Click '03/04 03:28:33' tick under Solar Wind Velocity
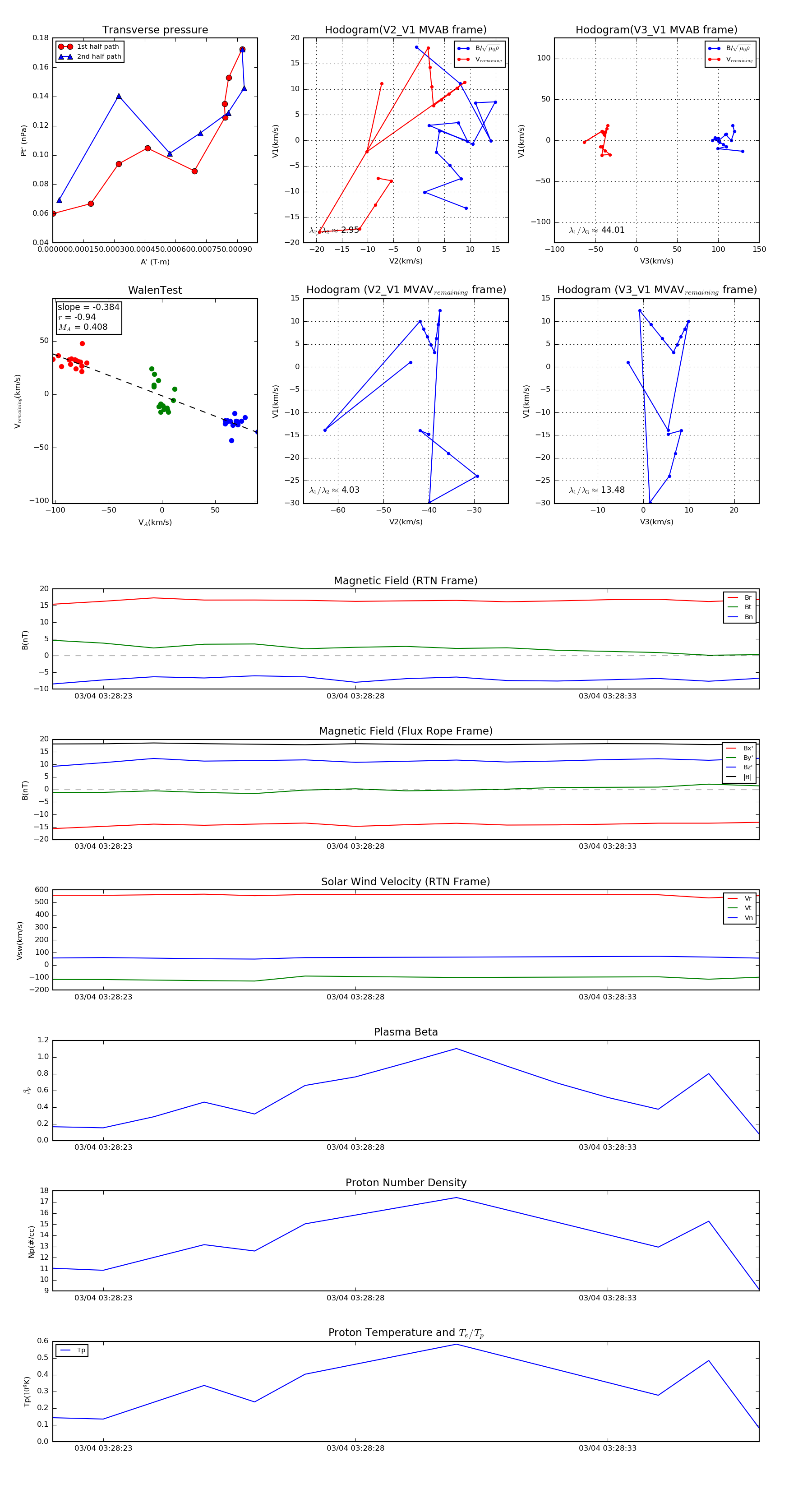The width and height of the screenshot is (812, 1489). (x=607, y=997)
